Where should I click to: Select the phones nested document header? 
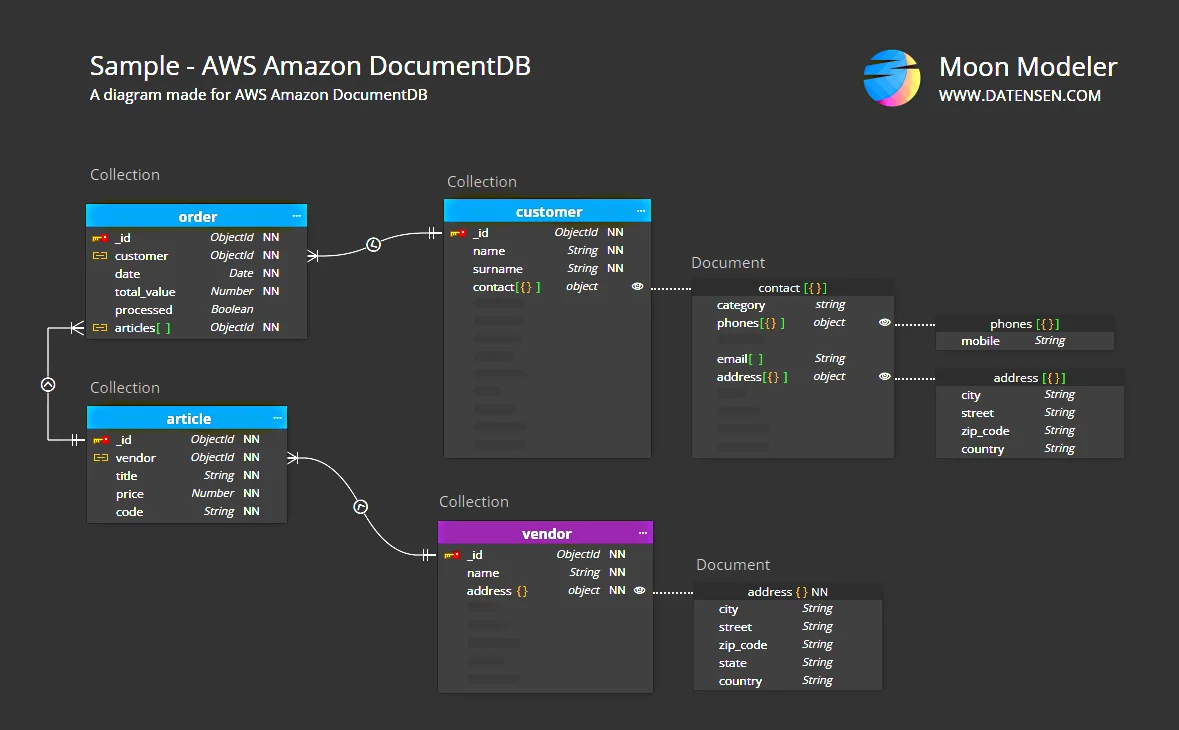coord(1025,324)
